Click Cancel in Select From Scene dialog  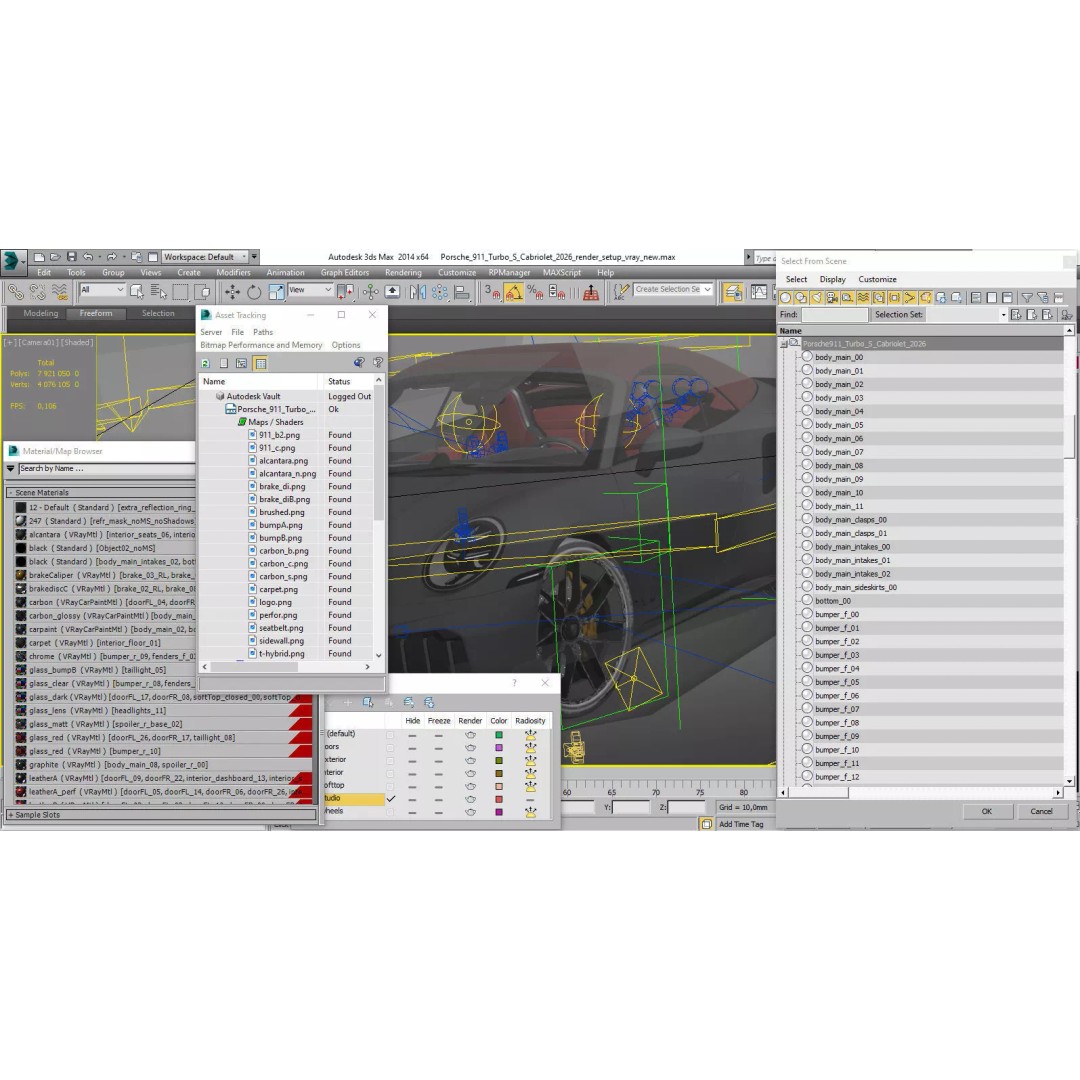point(1041,811)
